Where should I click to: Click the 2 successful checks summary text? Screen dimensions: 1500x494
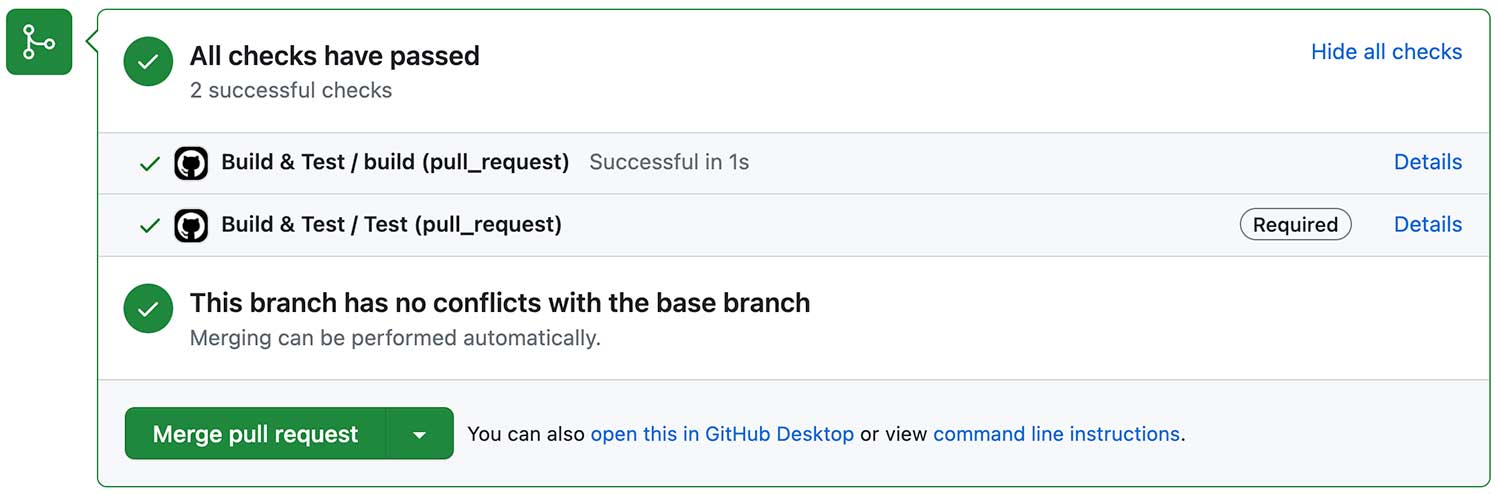click(x=291, y=90)
